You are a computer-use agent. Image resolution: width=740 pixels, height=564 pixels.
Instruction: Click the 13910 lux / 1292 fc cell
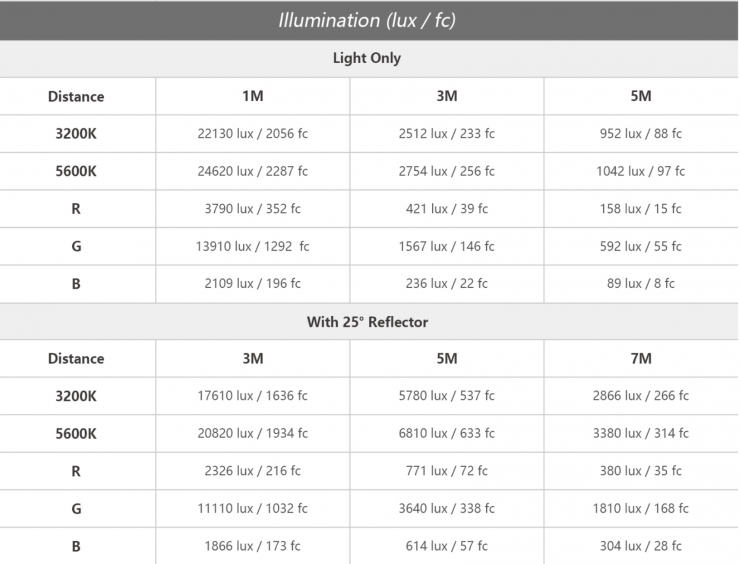click(x=253, y=246)
